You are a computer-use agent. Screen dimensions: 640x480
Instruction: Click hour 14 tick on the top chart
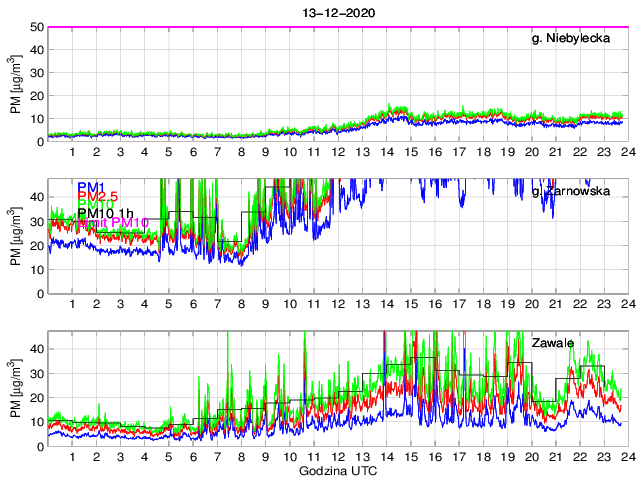(x=387, y=152)
